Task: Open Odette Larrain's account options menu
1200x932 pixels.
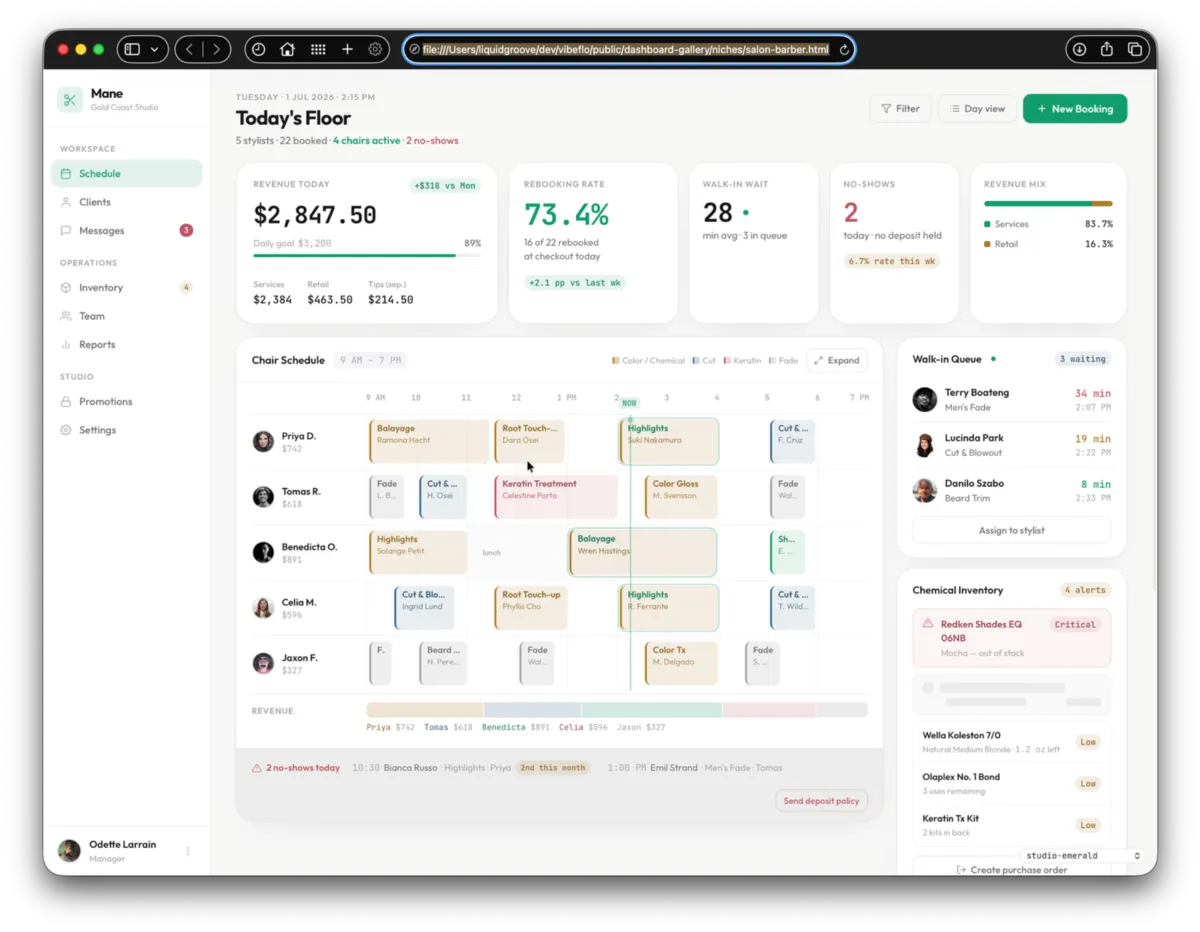Action: pos(188,851)
